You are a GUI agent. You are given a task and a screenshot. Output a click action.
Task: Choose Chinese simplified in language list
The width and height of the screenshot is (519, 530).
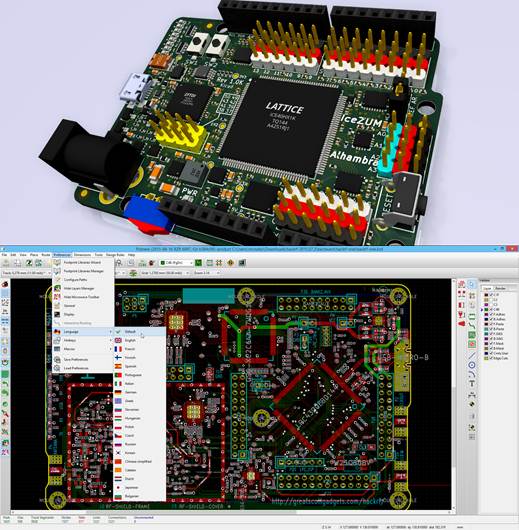pos(139,461)
